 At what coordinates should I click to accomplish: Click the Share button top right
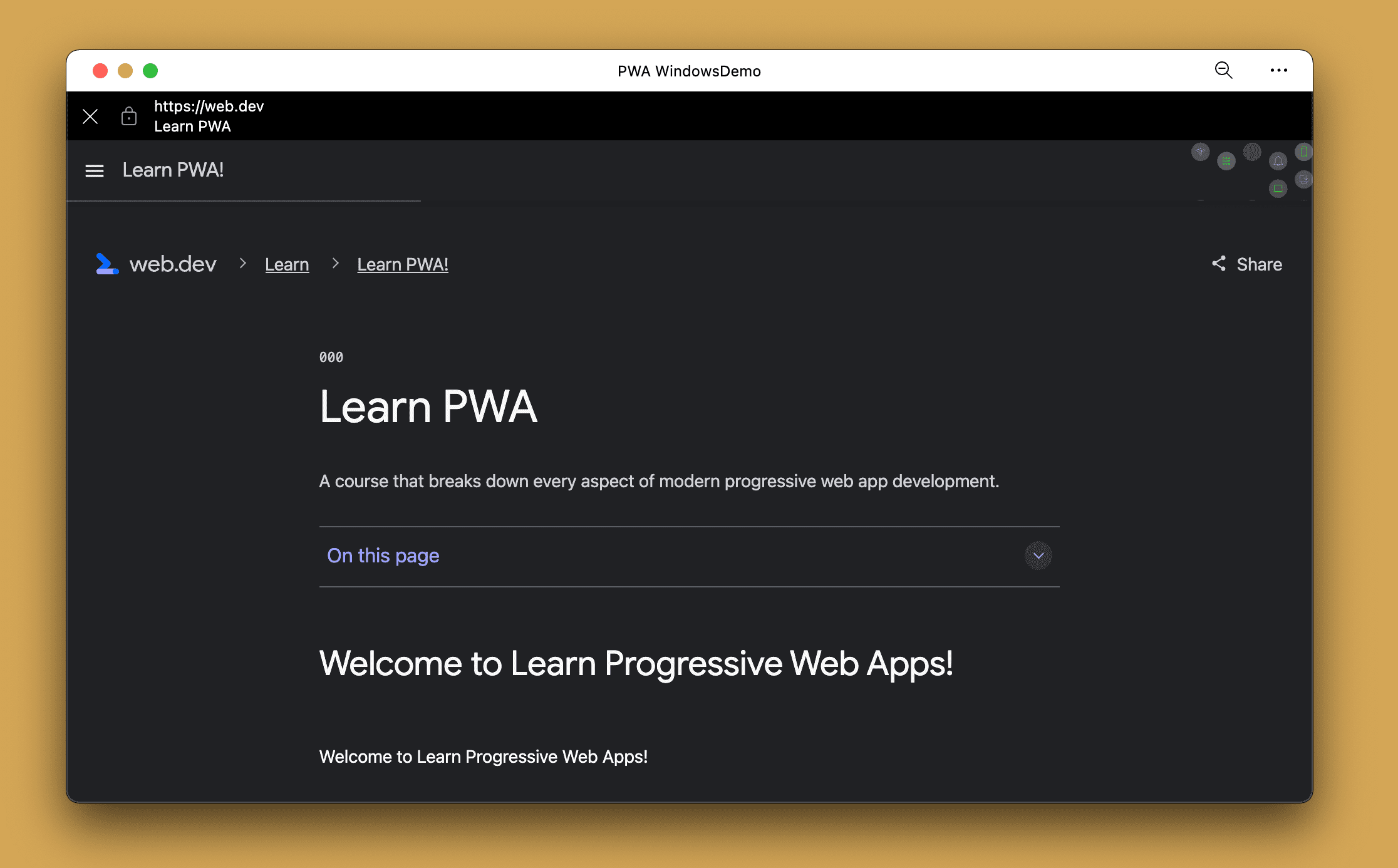pyautogui.click(x=1247, y=263)
